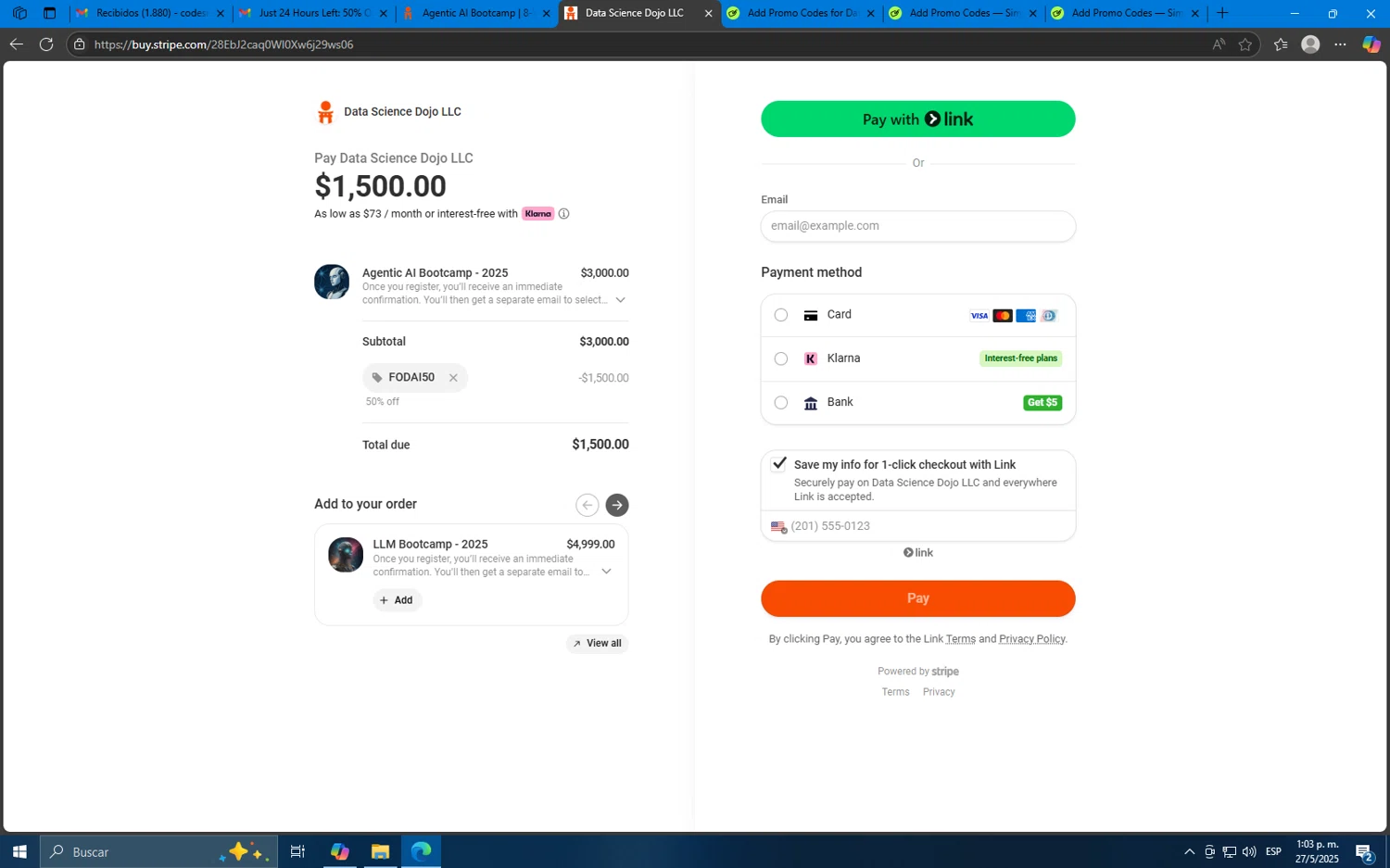Open the volume control in system tray
Screen dimensions: 1390x868
(1249, 852)
